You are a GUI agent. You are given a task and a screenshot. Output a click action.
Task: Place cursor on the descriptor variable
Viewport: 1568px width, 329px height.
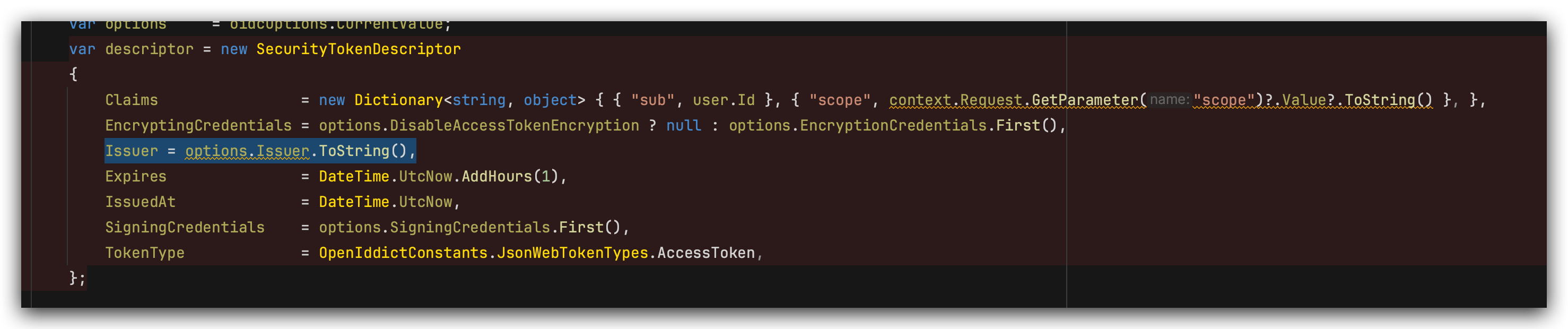click(x=149, y=49)
